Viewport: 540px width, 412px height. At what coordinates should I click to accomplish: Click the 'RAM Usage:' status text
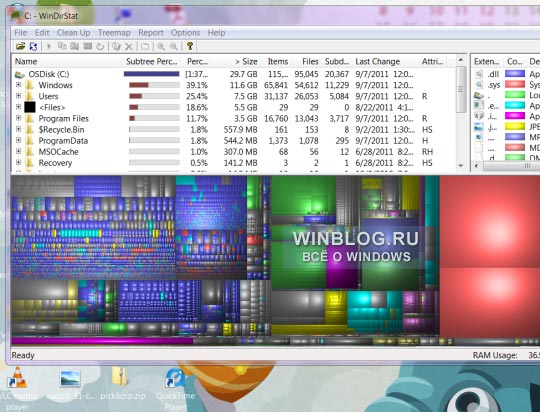(495, 355)
